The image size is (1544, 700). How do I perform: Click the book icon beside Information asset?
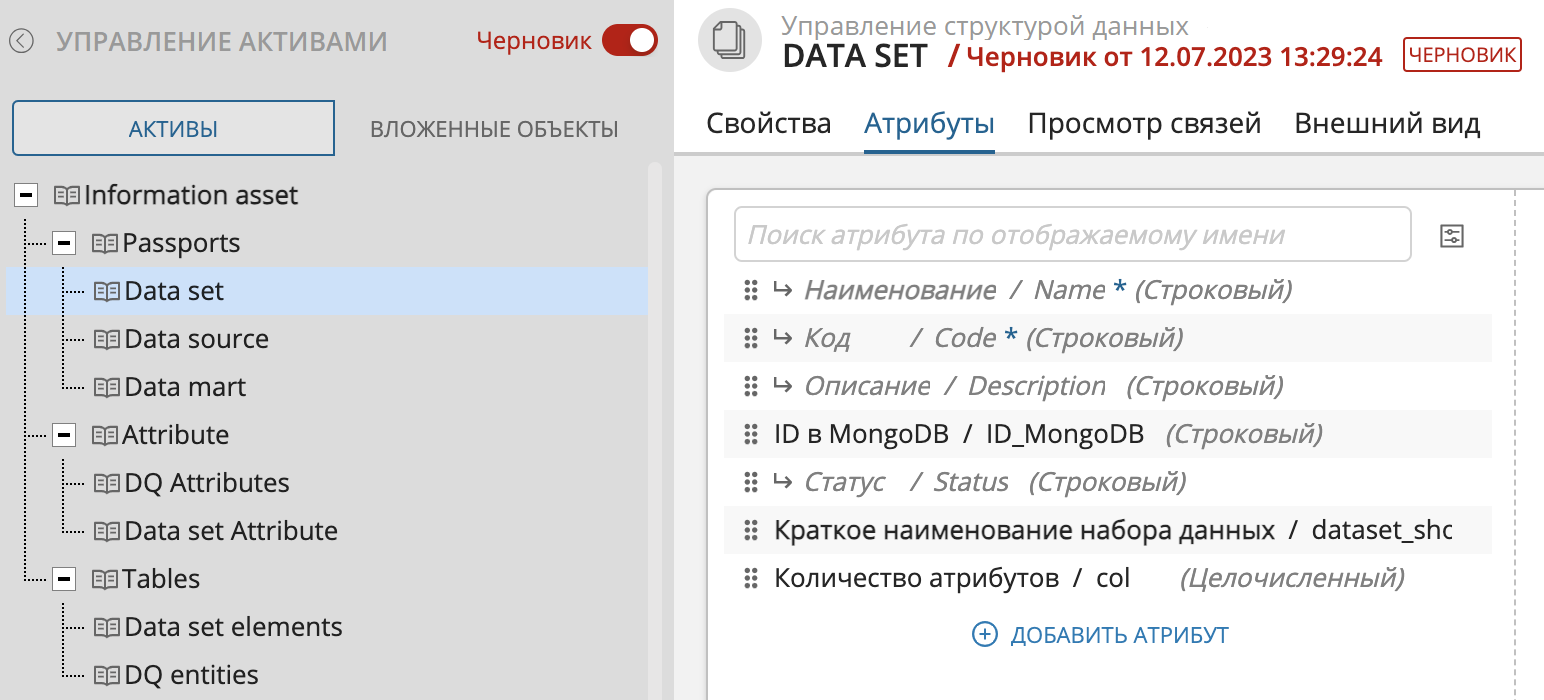[68, 195]
